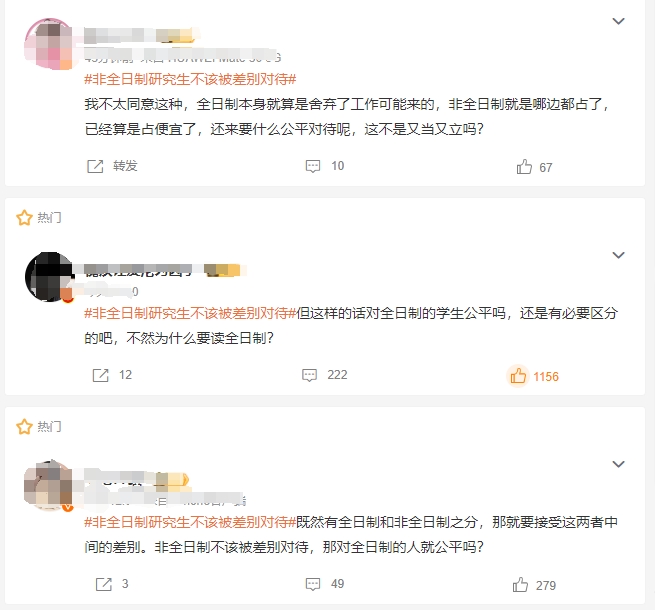Repost the post with 12 shares
655x610 pixels.
(x=100, y=375)
